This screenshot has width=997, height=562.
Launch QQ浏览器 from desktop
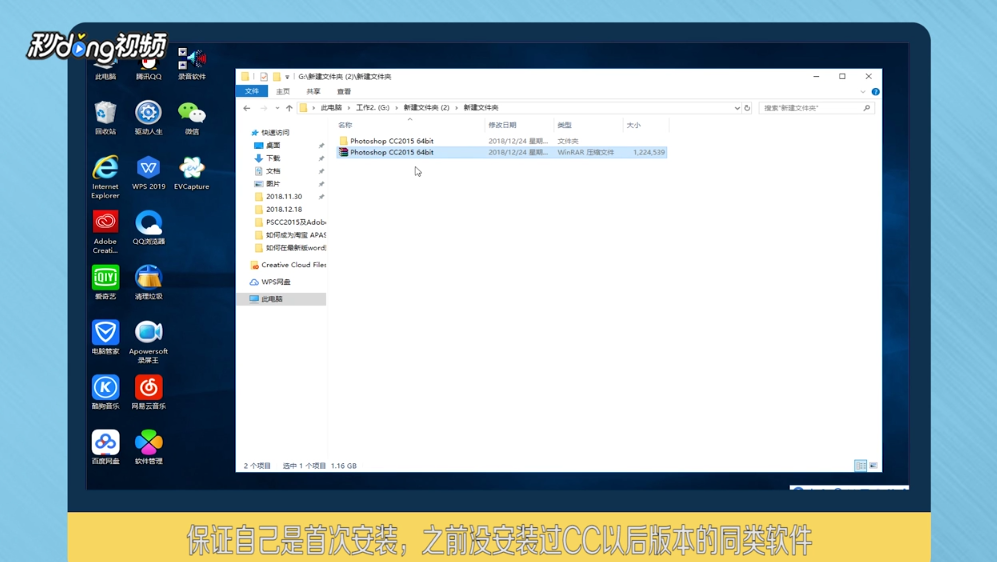coord(148,228)
